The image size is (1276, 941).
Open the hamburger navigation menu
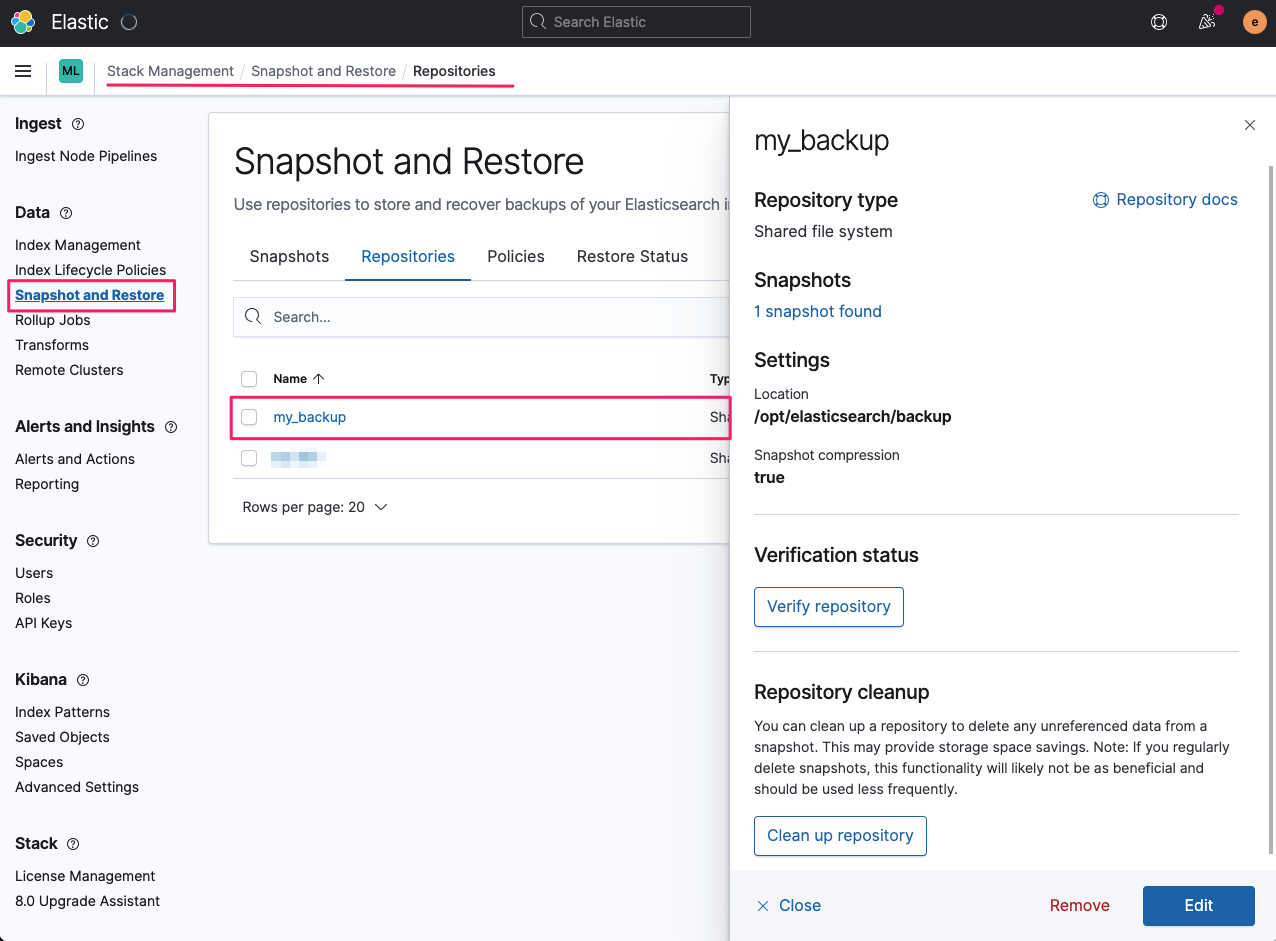23,71
